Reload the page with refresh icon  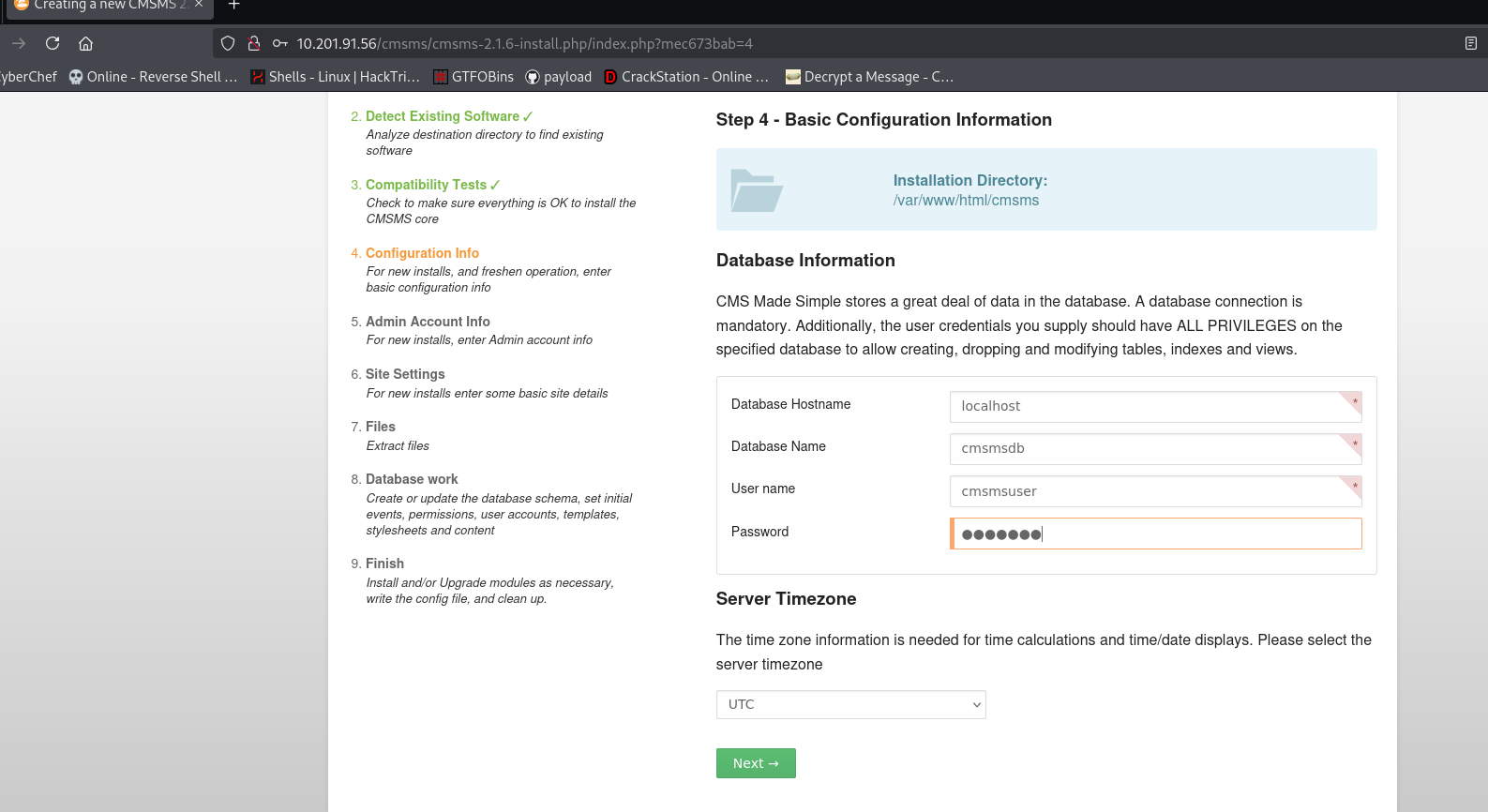point(53,43)
